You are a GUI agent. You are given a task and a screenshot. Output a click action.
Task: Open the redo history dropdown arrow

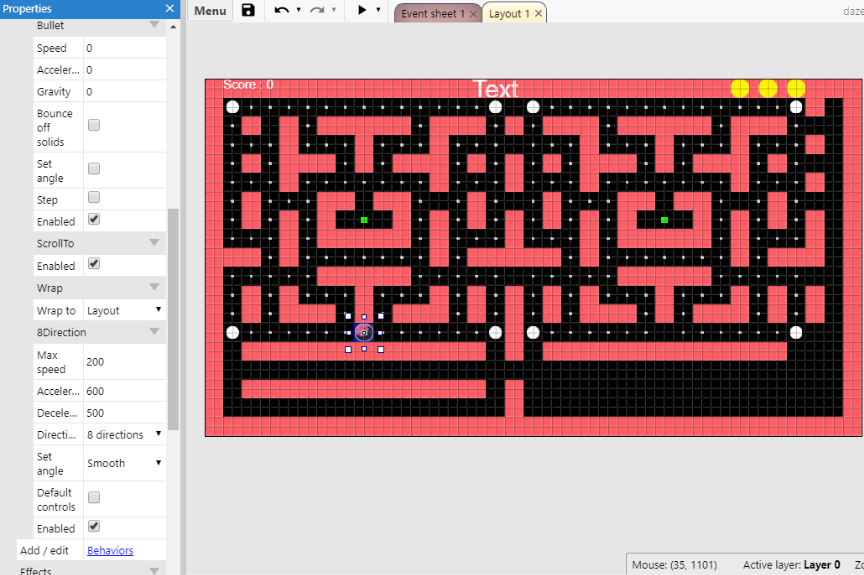334,9
